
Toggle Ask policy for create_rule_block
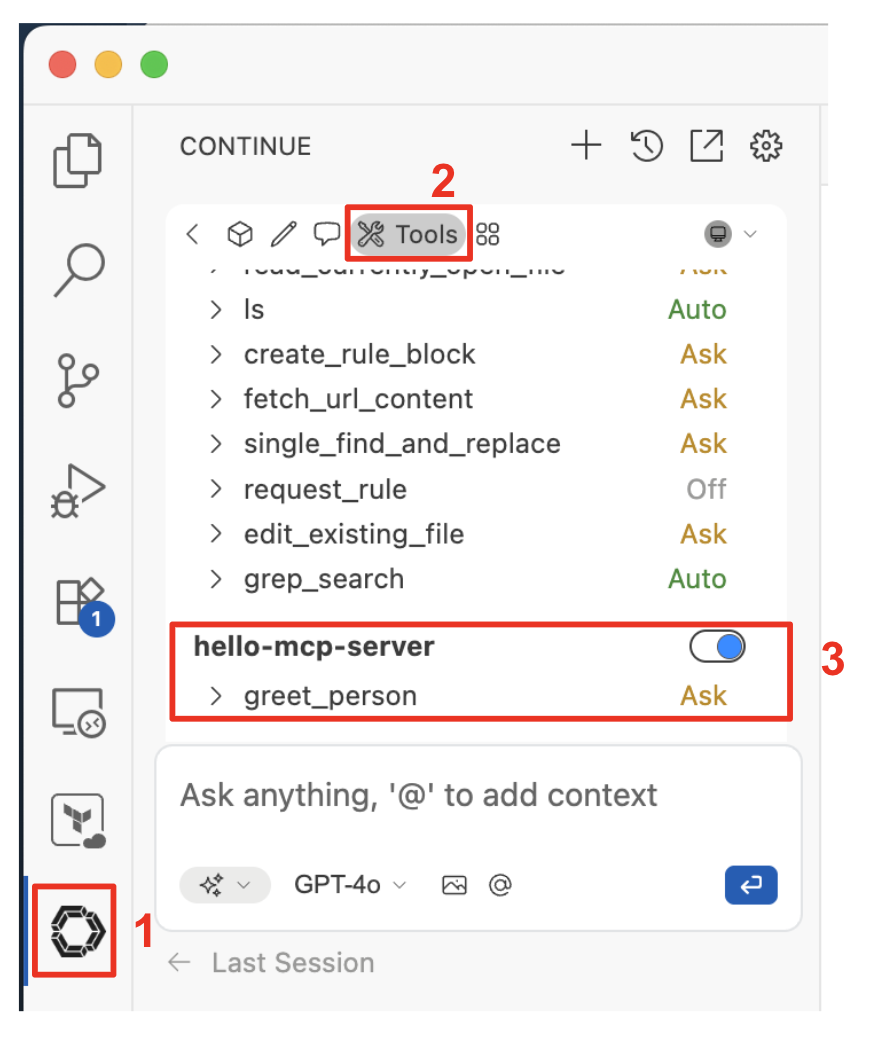click(703, 354)
